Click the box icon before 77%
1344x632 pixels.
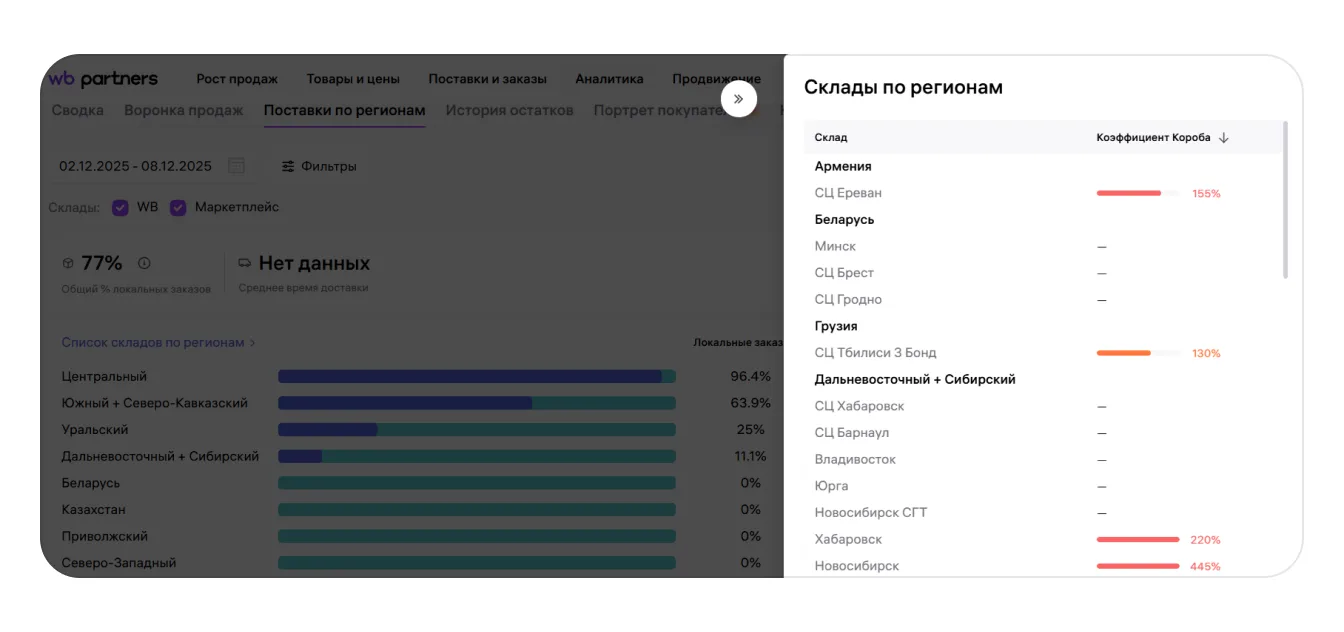point(68,264)
